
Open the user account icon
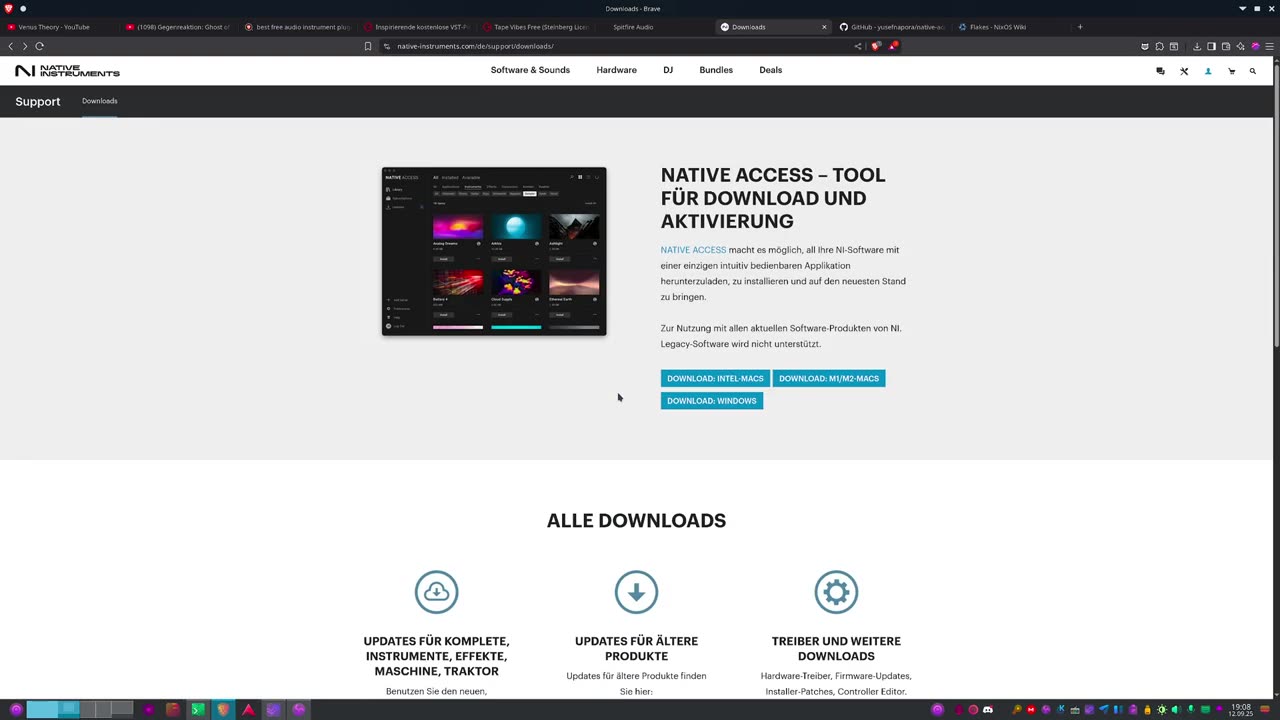pos(1208,71)
